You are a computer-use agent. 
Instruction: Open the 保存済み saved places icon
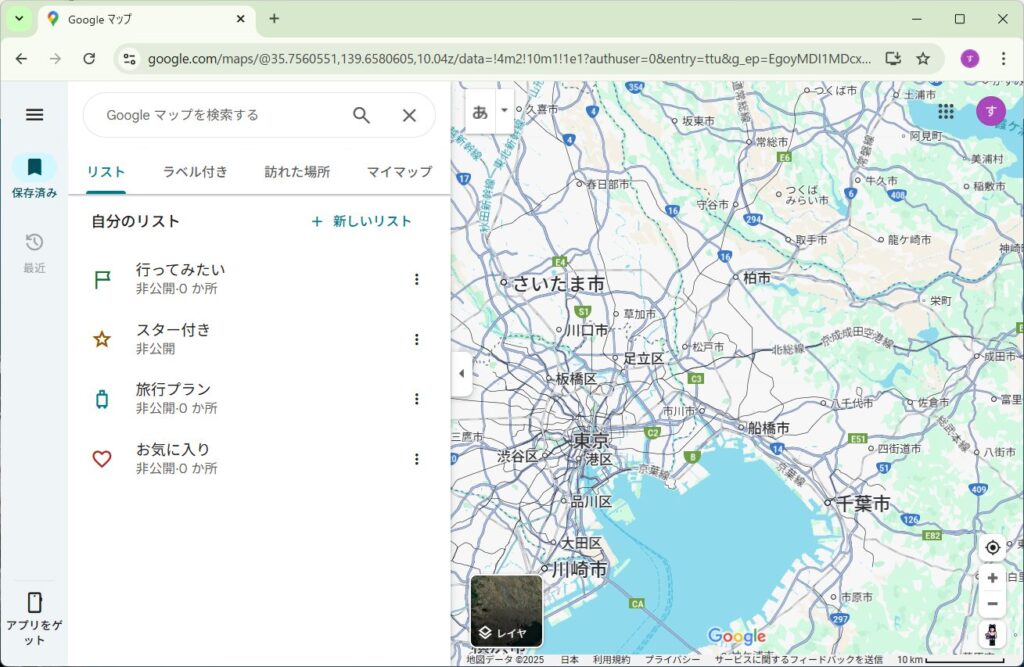point(34,167)
